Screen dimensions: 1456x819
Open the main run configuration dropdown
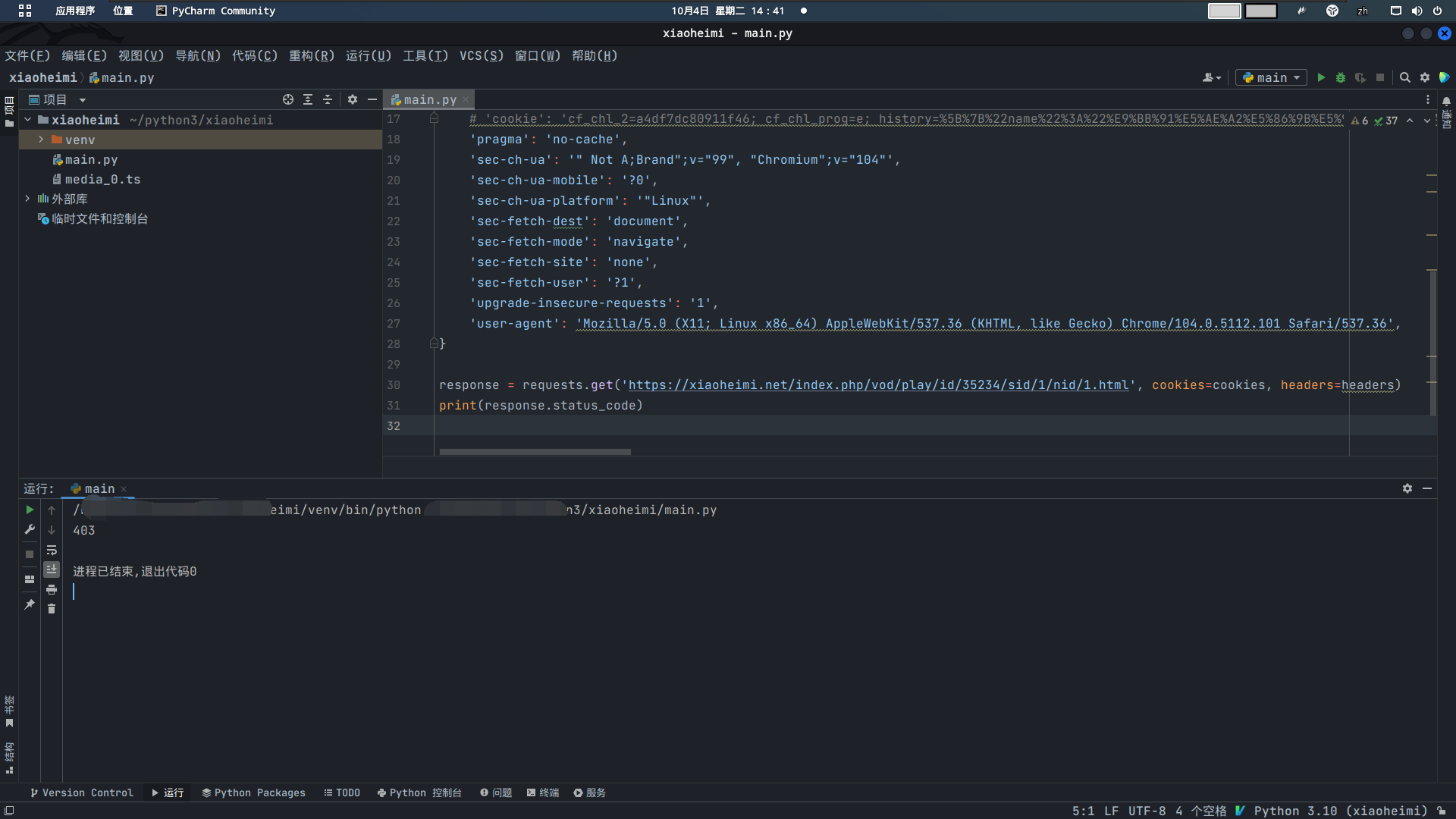[1271, 77]
